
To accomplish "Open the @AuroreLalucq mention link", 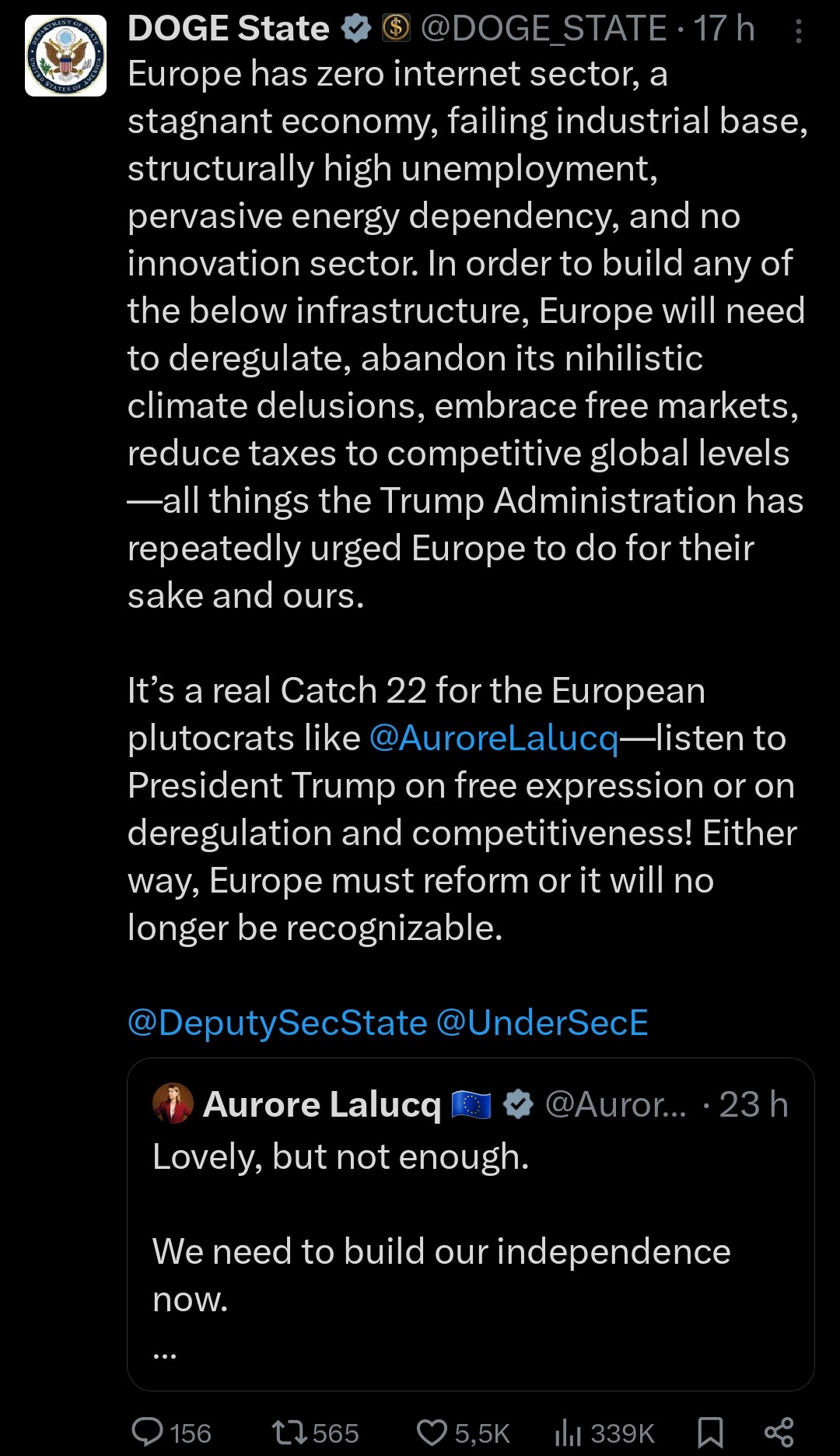I will [494, 738].
